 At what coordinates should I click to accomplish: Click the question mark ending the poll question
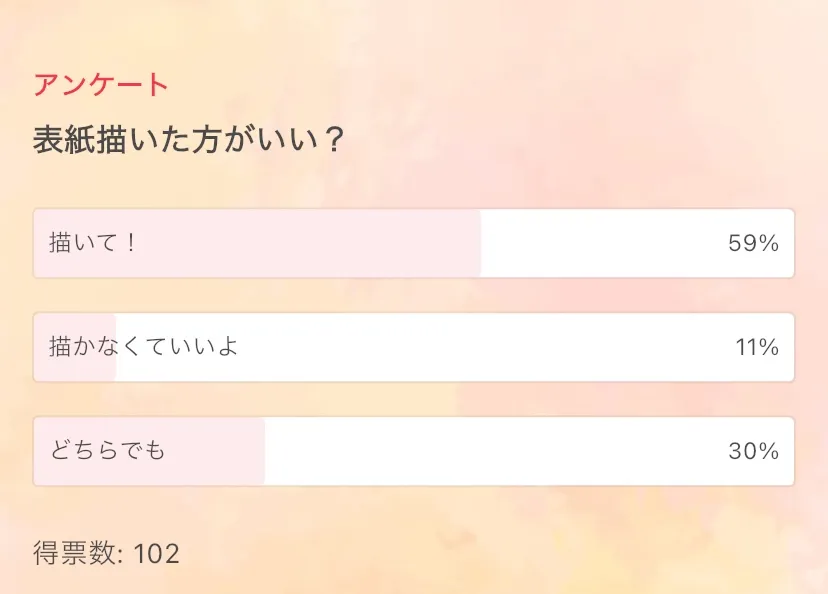(335, 140)
